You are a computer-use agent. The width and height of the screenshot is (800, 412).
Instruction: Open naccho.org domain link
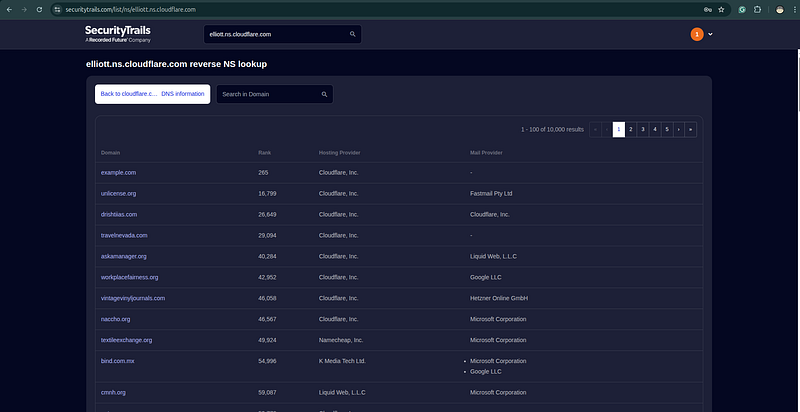(115, 319)
